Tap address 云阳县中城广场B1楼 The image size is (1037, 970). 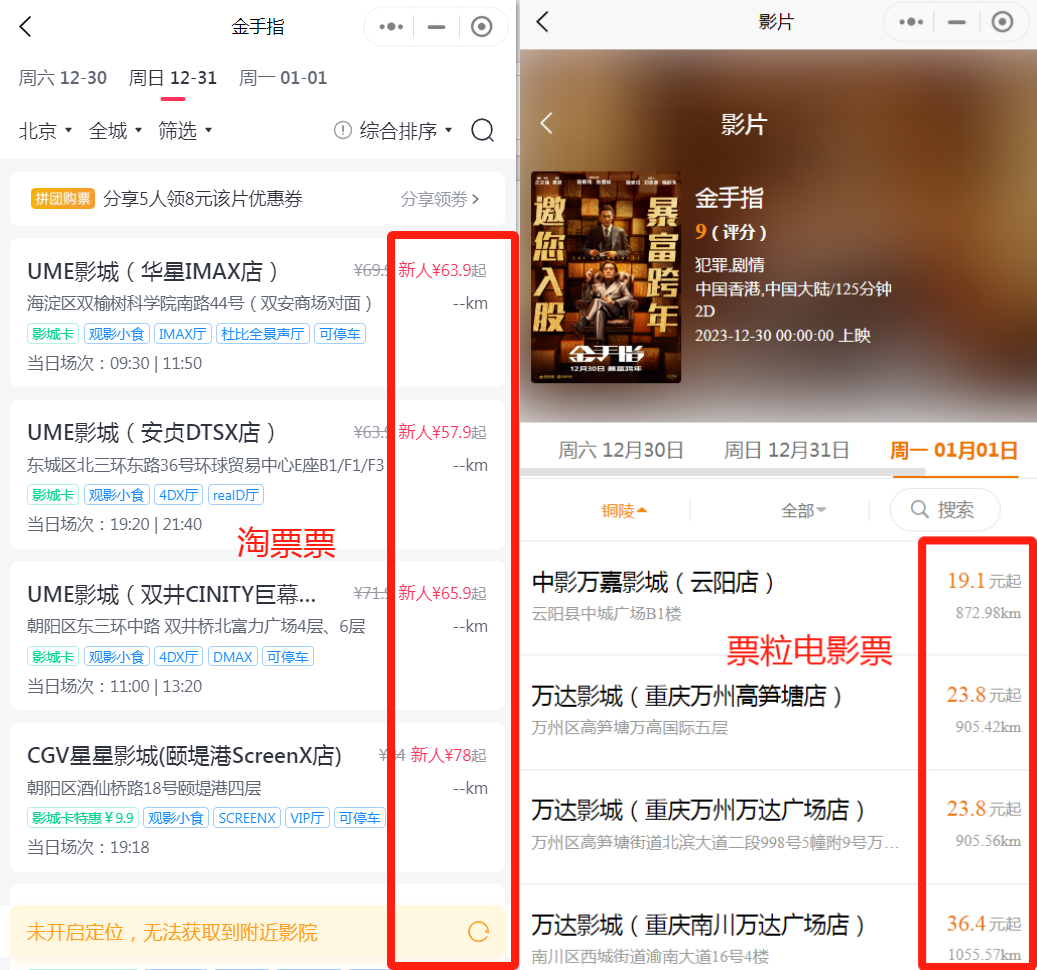[x=606, y=614]
